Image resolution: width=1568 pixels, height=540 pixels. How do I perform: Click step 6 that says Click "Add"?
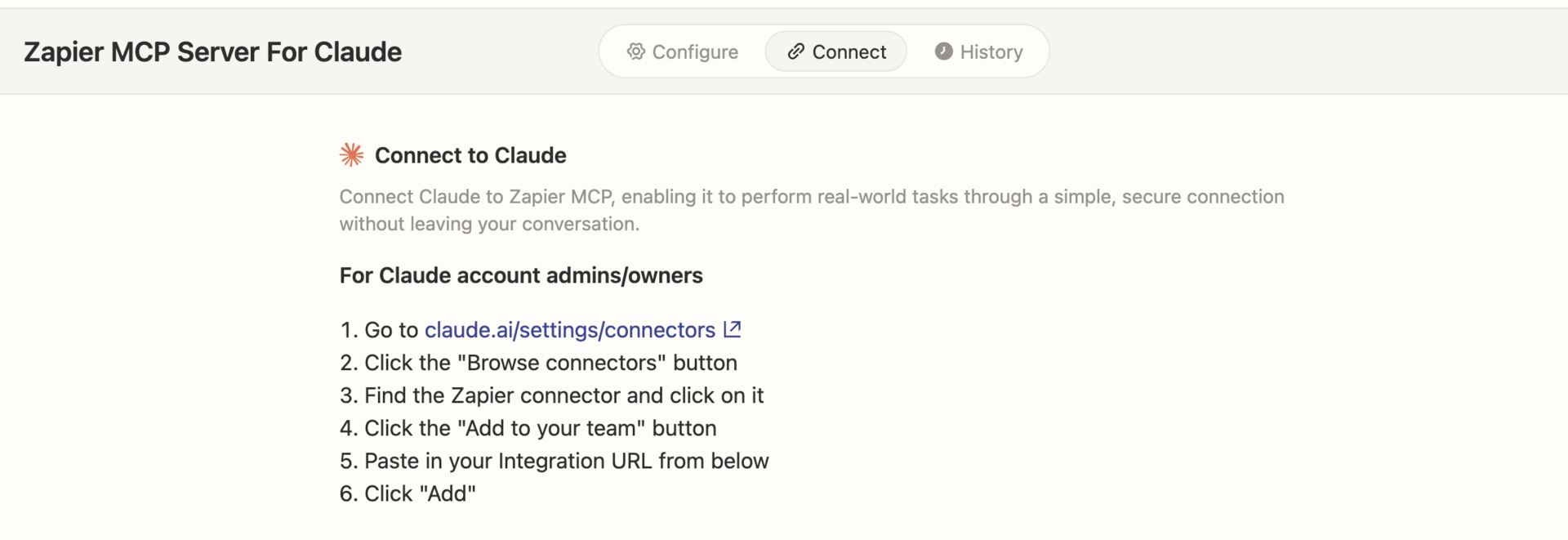[408, 493]
